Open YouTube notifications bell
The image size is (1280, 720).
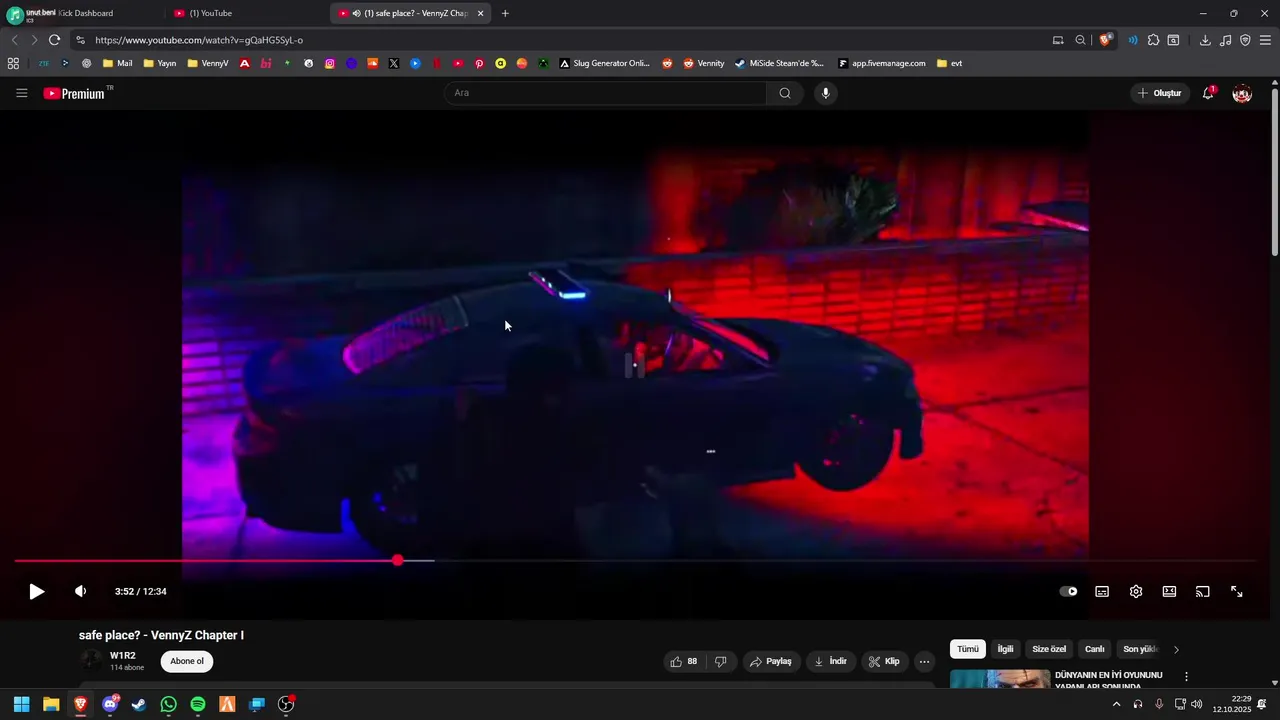(x=1208, y=93)
